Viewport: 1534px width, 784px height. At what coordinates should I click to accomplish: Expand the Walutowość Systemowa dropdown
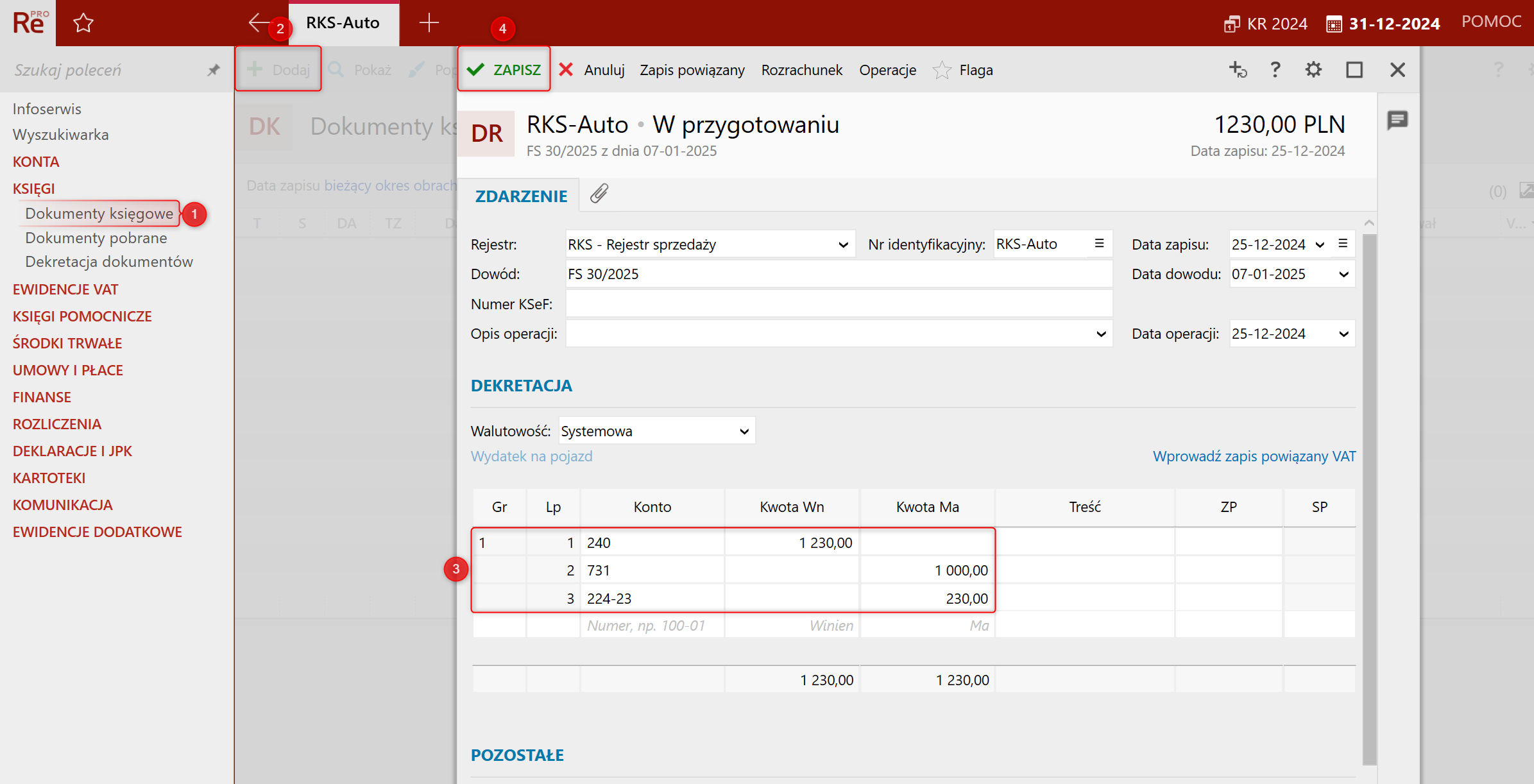point(744,431)
